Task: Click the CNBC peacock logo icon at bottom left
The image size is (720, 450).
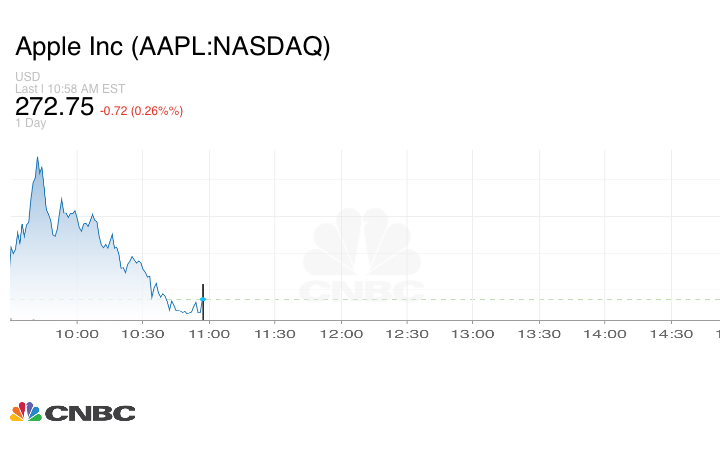Action: click(26, 412)
